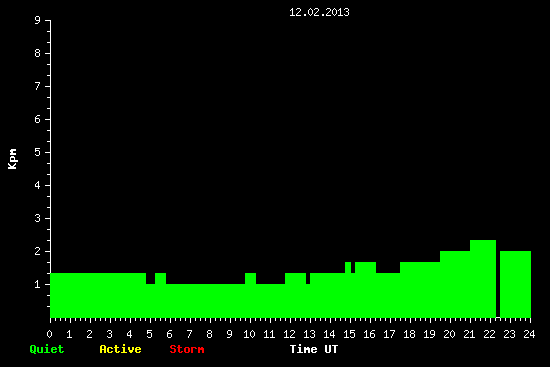This screenshot has height=367, width=550.
Task: Select hour 18 on the time axis
Action: pos(409,334)
